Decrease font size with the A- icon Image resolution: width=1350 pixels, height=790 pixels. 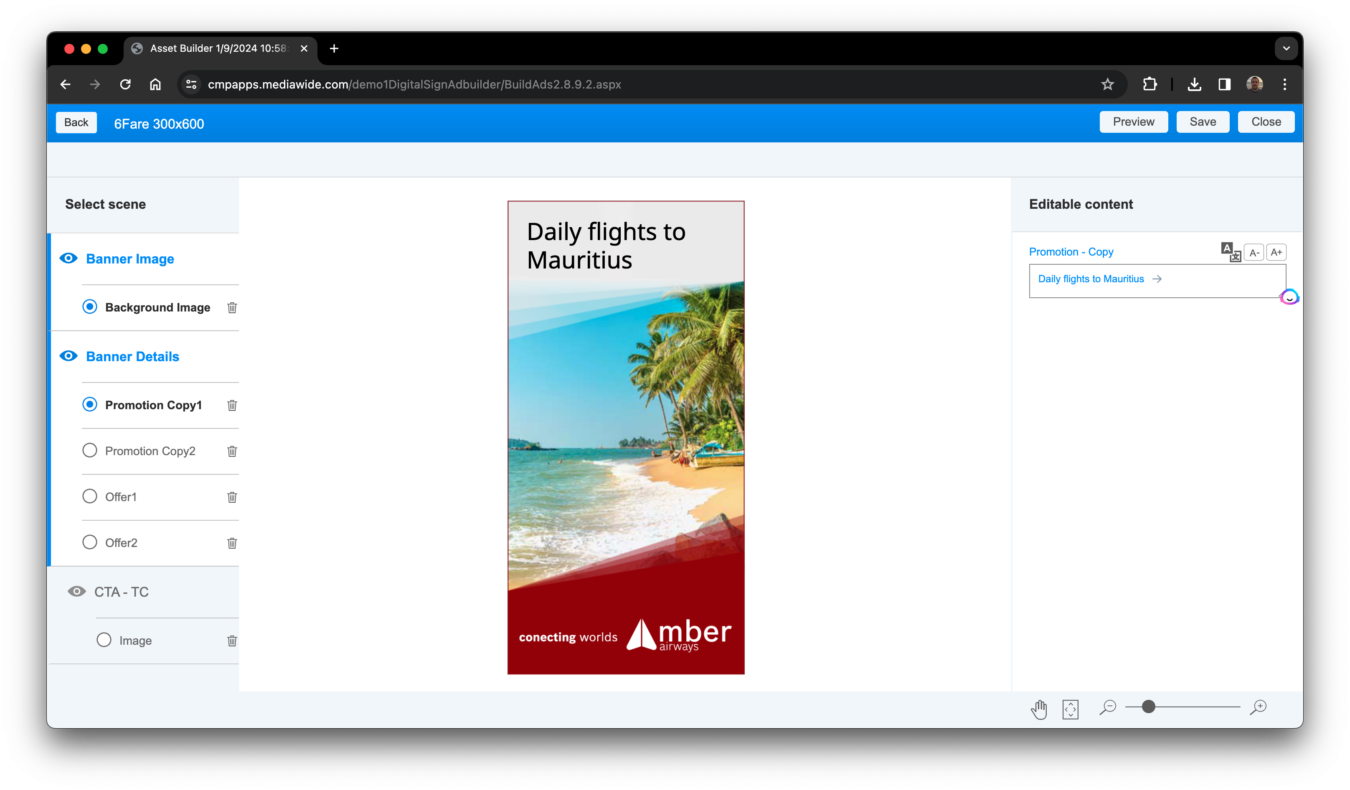click(x=1255, y=252)
